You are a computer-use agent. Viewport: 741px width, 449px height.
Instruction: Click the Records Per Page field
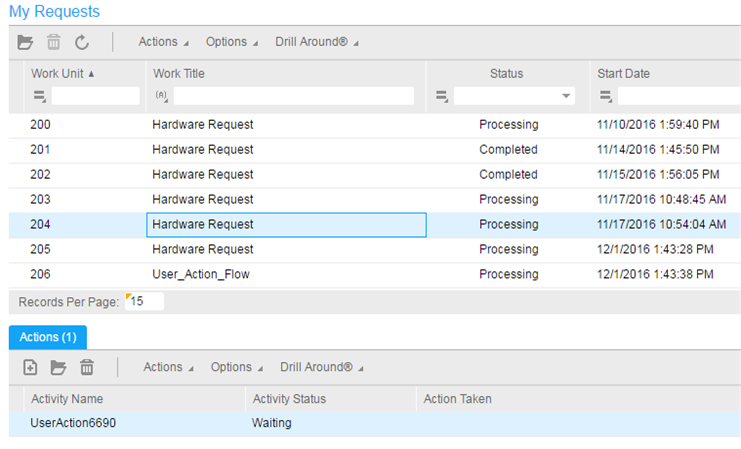coord(146,301)
